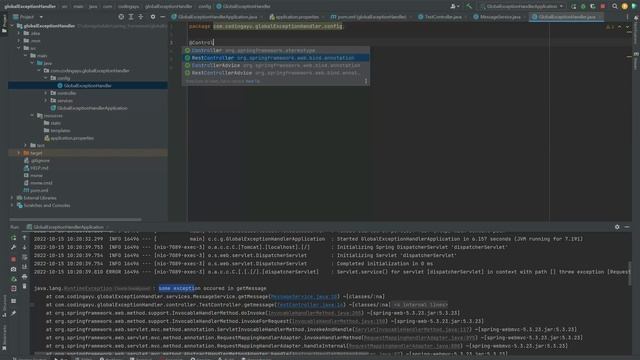The height and width of the screenshot is (360, 640).
Task: Open Project panel gear options
Action: (153, 17)
